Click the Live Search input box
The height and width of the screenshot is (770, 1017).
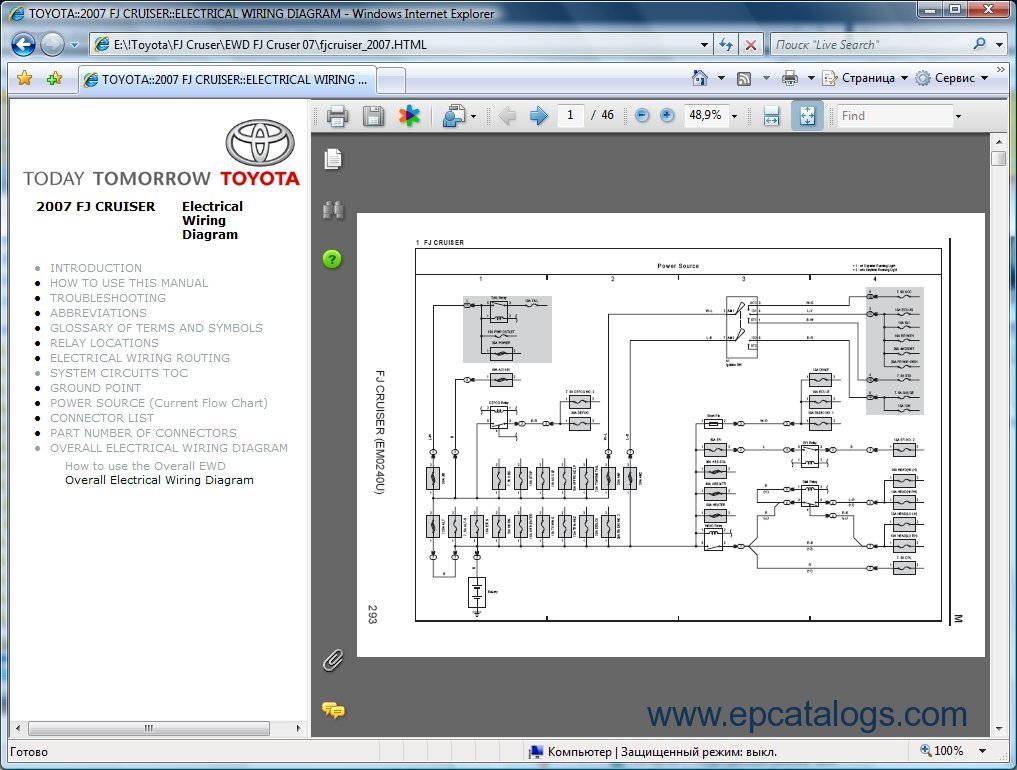(x=869, y=45)
